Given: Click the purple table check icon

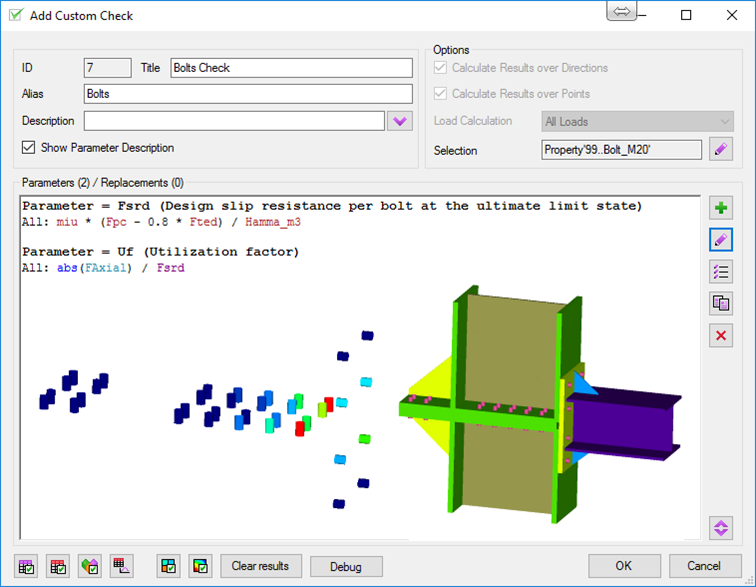Looking at the screenshot, I should click(x=26, y=566).
